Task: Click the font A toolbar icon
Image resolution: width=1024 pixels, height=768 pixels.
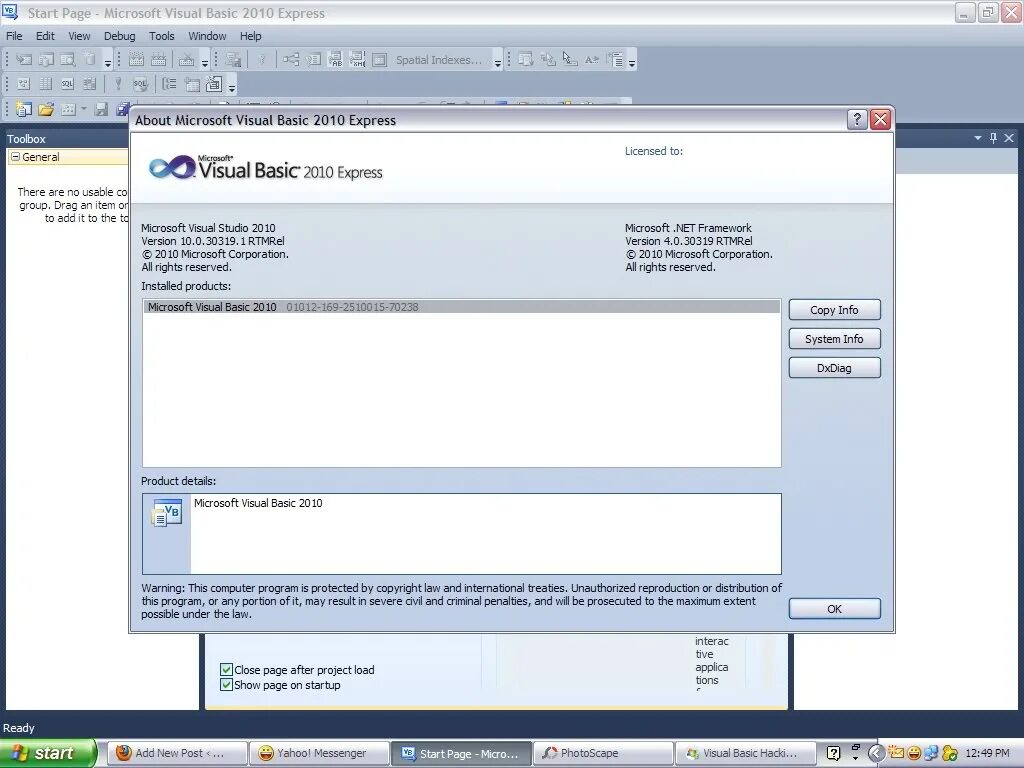Action: click(x=592, y=60)
